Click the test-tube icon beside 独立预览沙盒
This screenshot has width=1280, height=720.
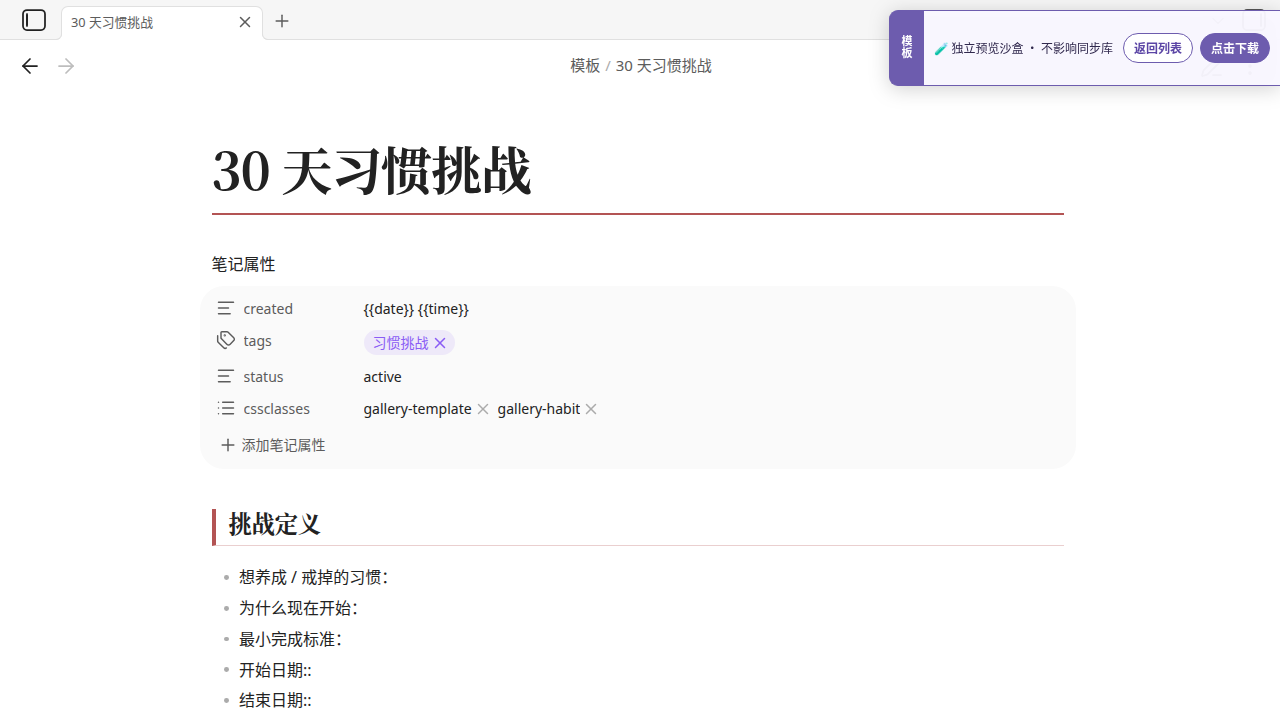coord(940,48)
